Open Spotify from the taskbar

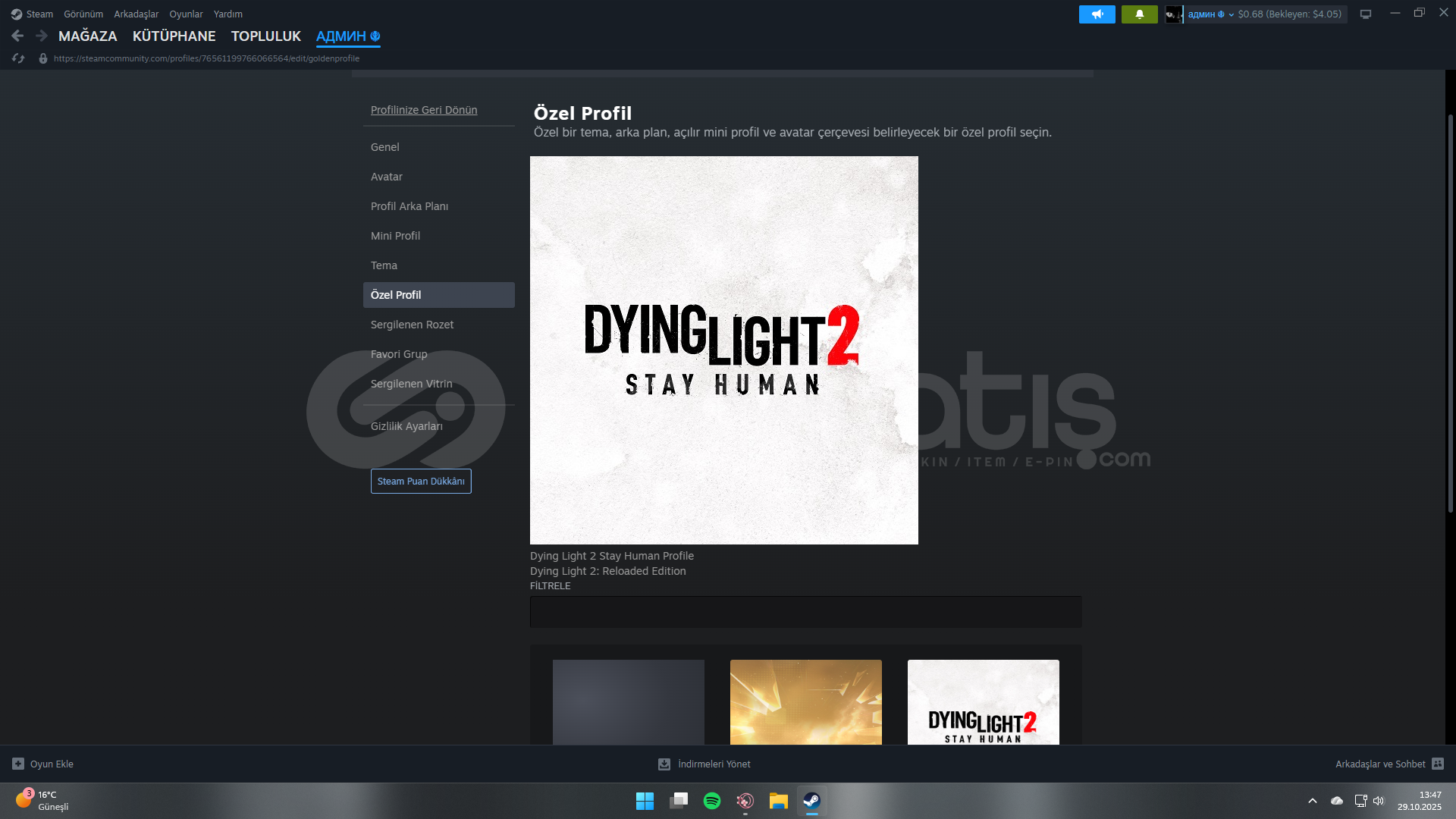[711, 801]
